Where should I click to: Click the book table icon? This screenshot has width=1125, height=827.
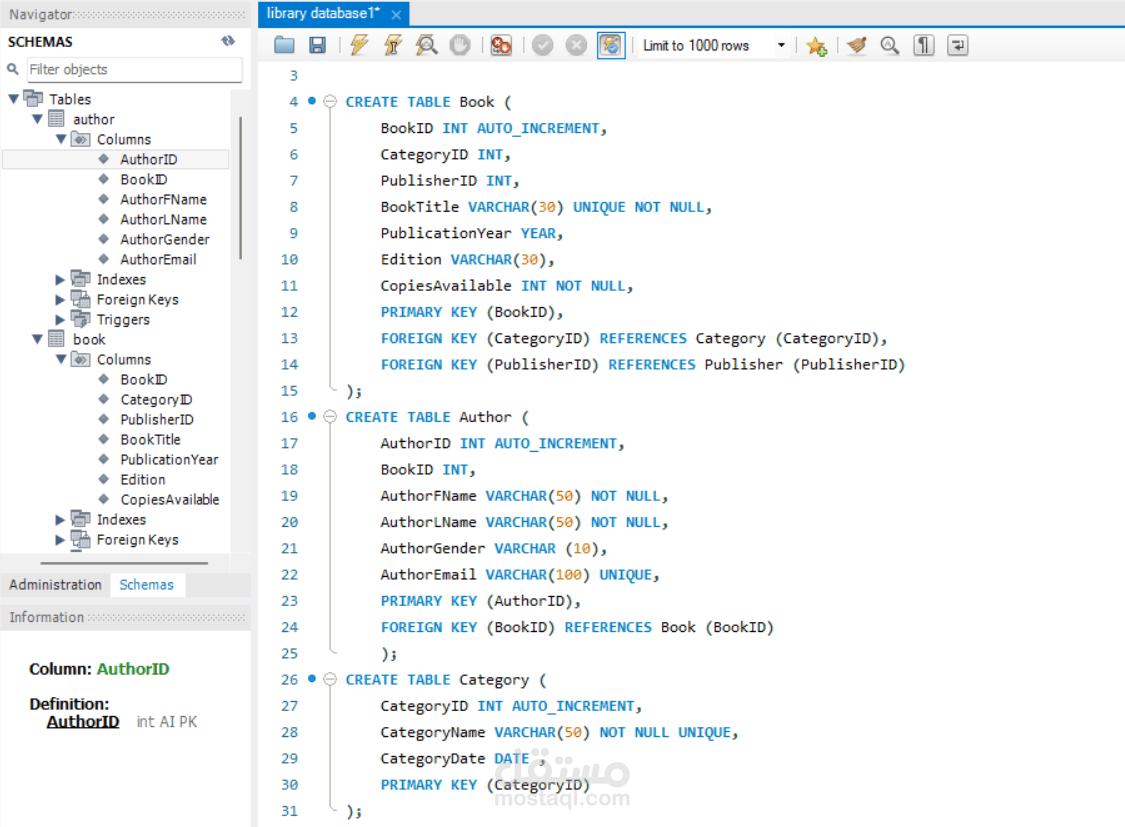(56, 339)
